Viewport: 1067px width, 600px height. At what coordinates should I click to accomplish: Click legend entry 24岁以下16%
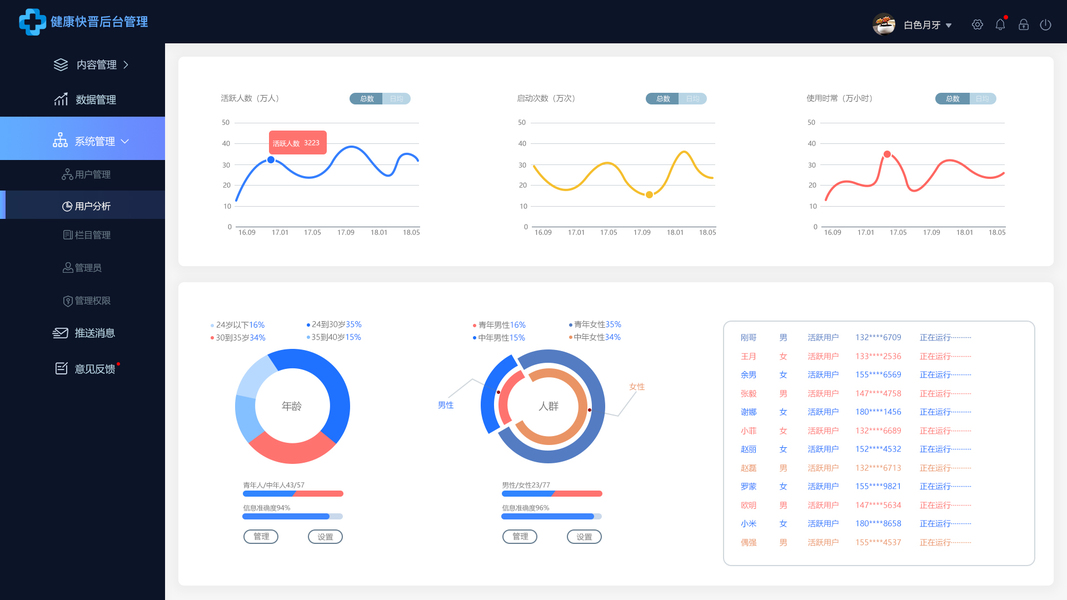point(237,325)
